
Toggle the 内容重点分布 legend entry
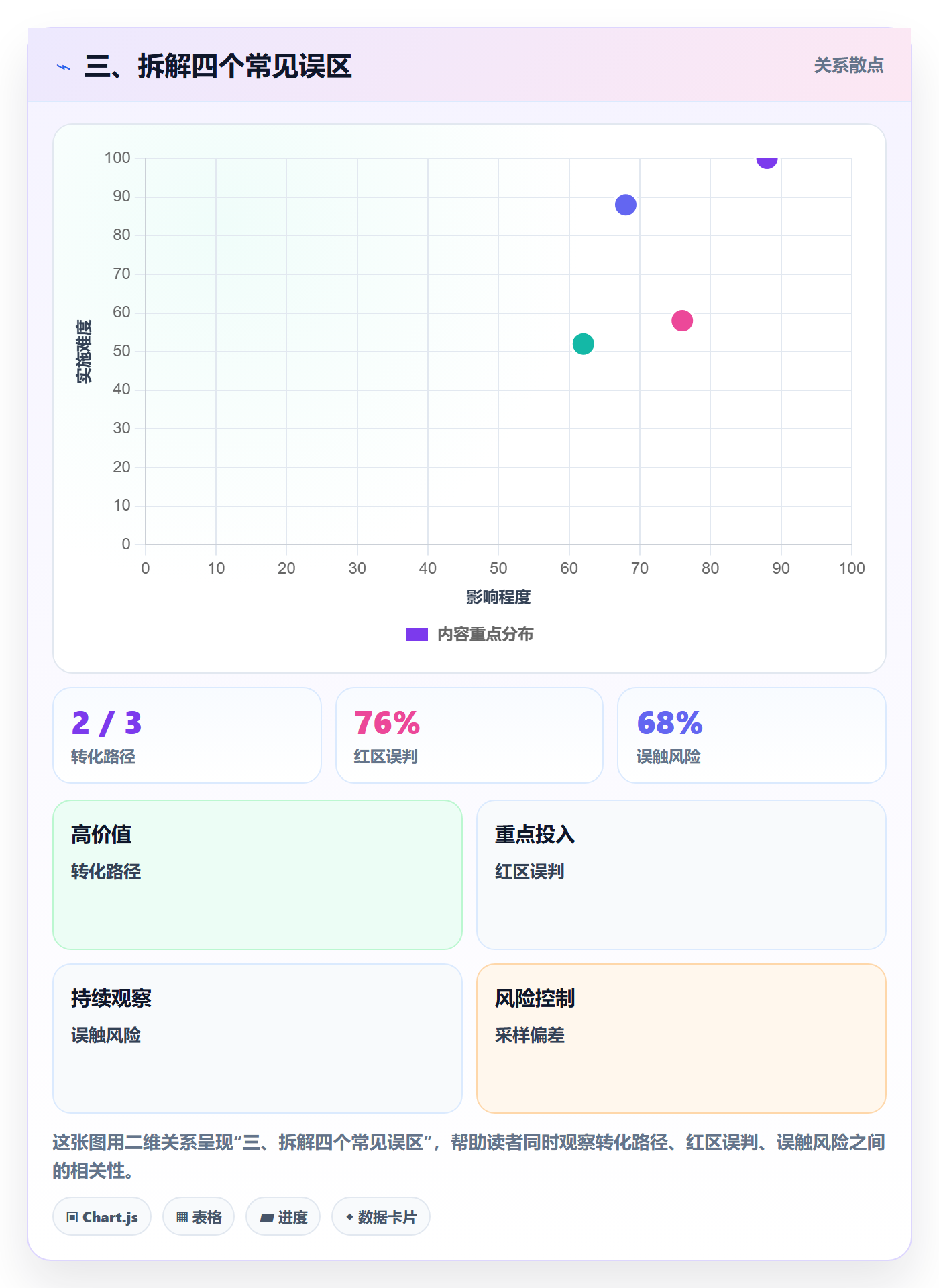click(469, 634)
